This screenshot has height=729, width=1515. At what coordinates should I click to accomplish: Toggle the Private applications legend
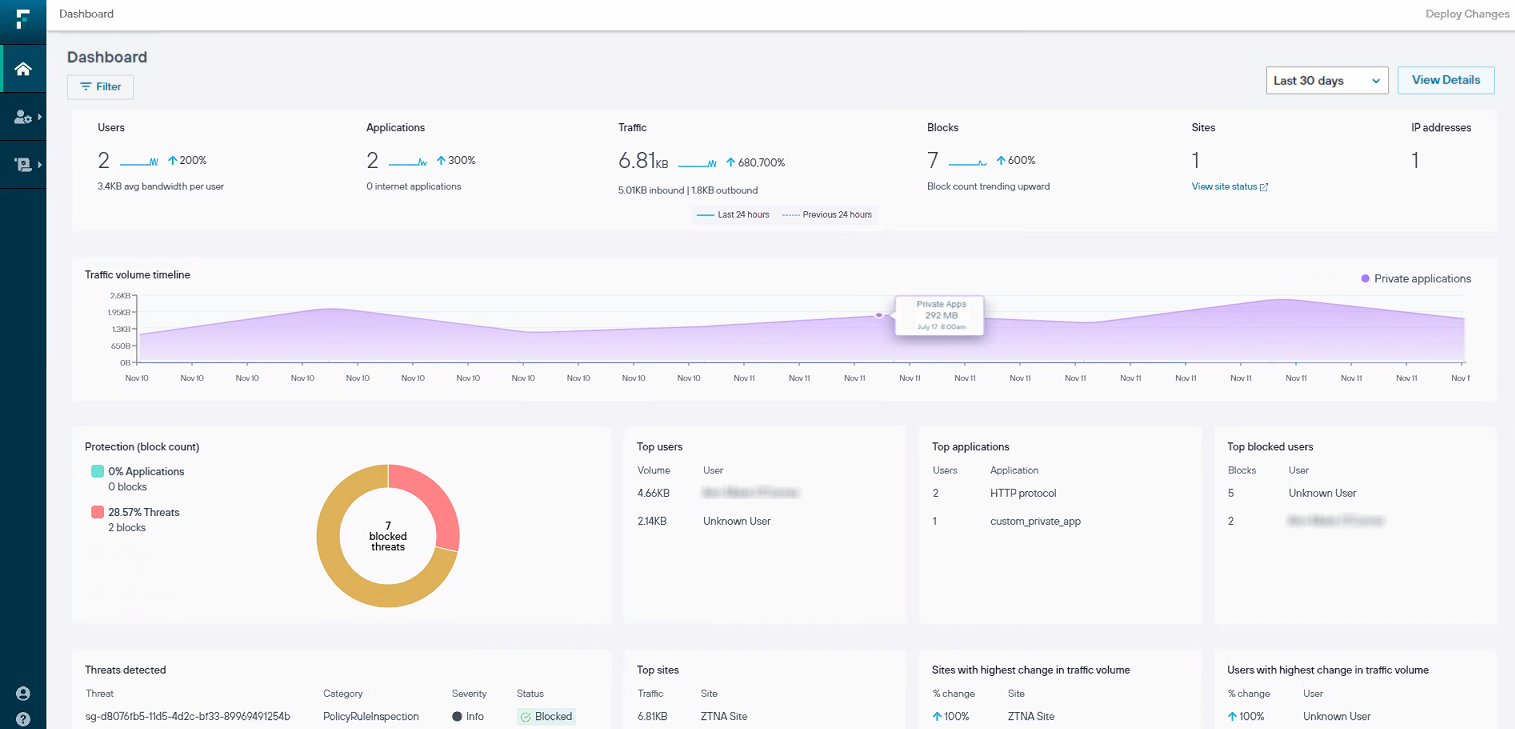pyautogui.click(x=1415, y=278)
